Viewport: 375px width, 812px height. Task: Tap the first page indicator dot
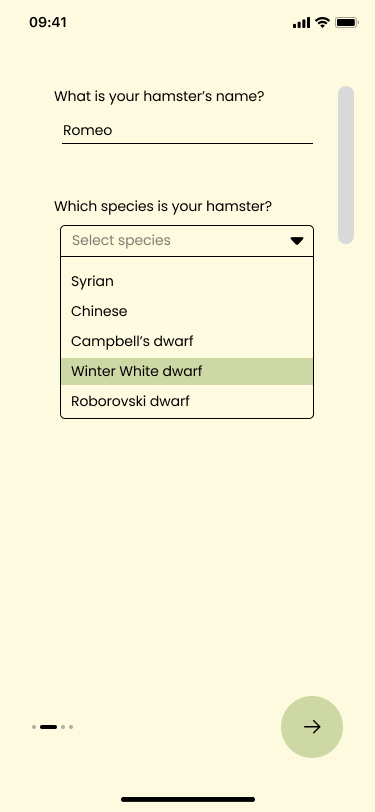34,727
